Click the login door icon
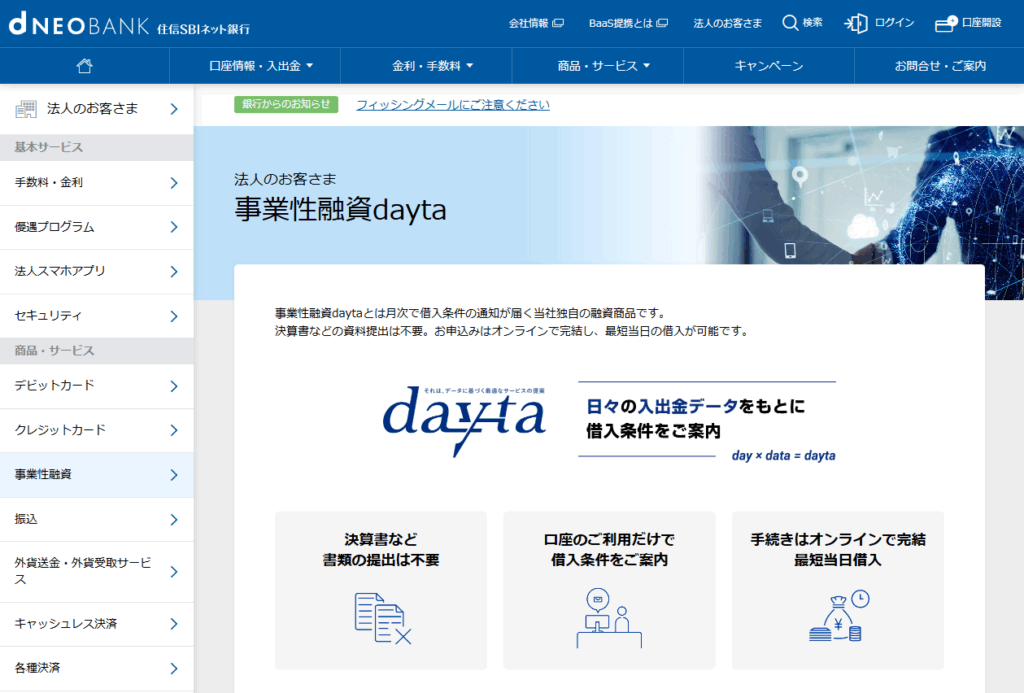Image resolution: width=1024 pixels, height=693 pixels. point(856,23)
